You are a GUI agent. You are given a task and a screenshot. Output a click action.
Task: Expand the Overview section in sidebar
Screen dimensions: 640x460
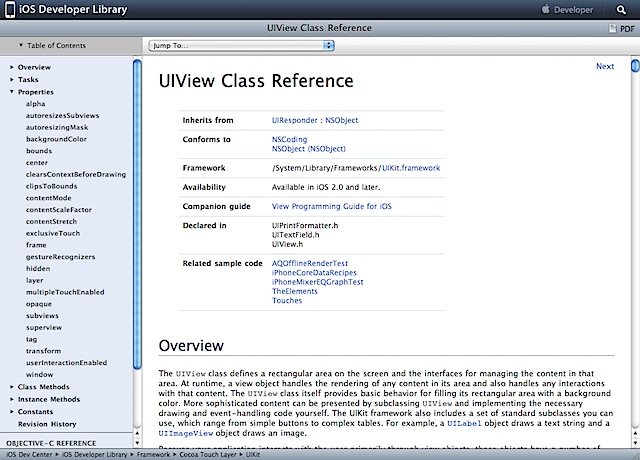point(12,67)
